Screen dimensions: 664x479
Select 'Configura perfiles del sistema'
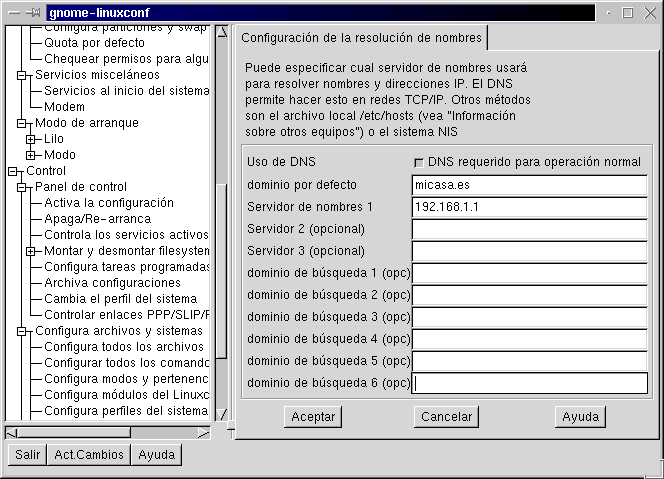click(126, 411)
